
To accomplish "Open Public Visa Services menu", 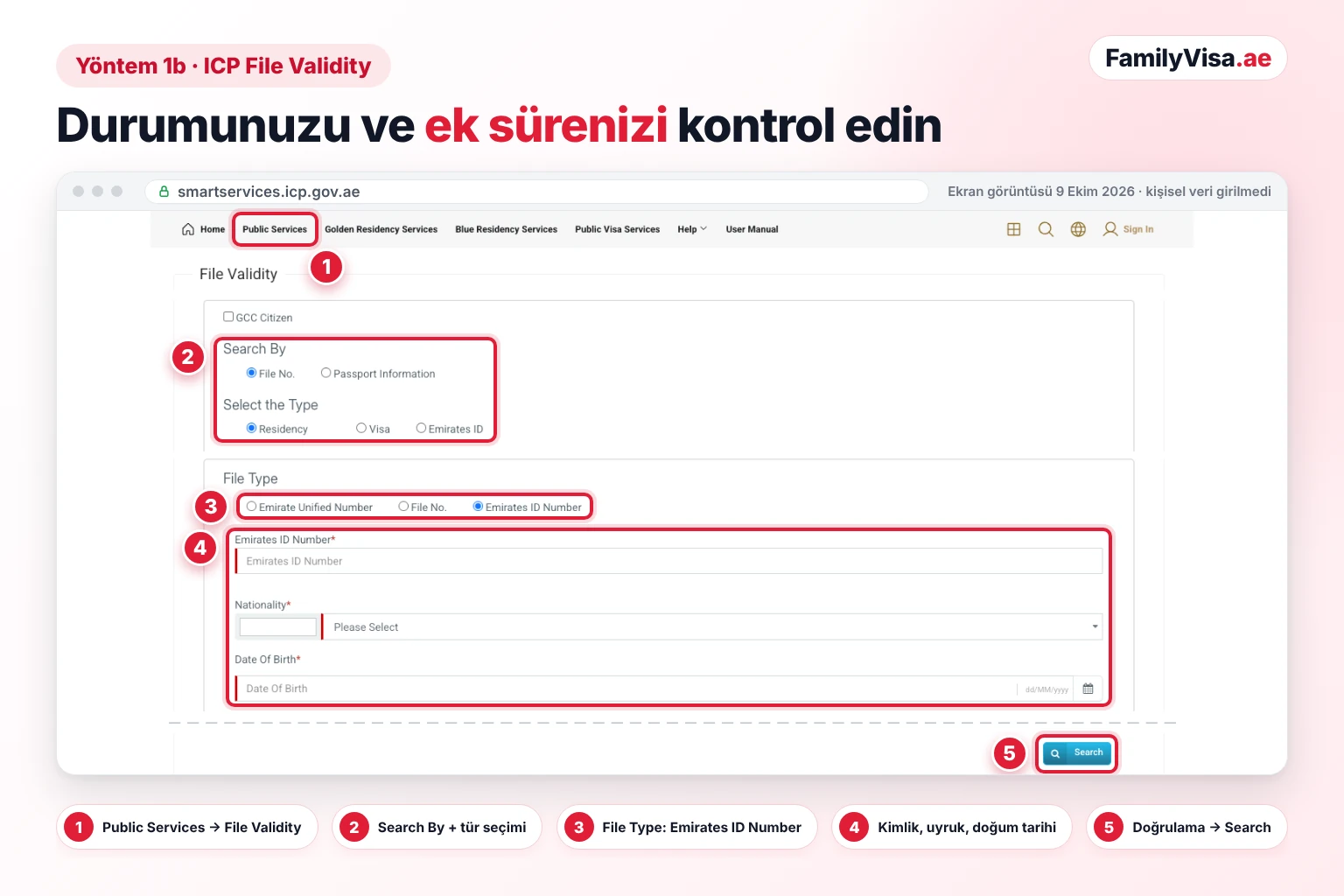I will click(x=617, y=229).
